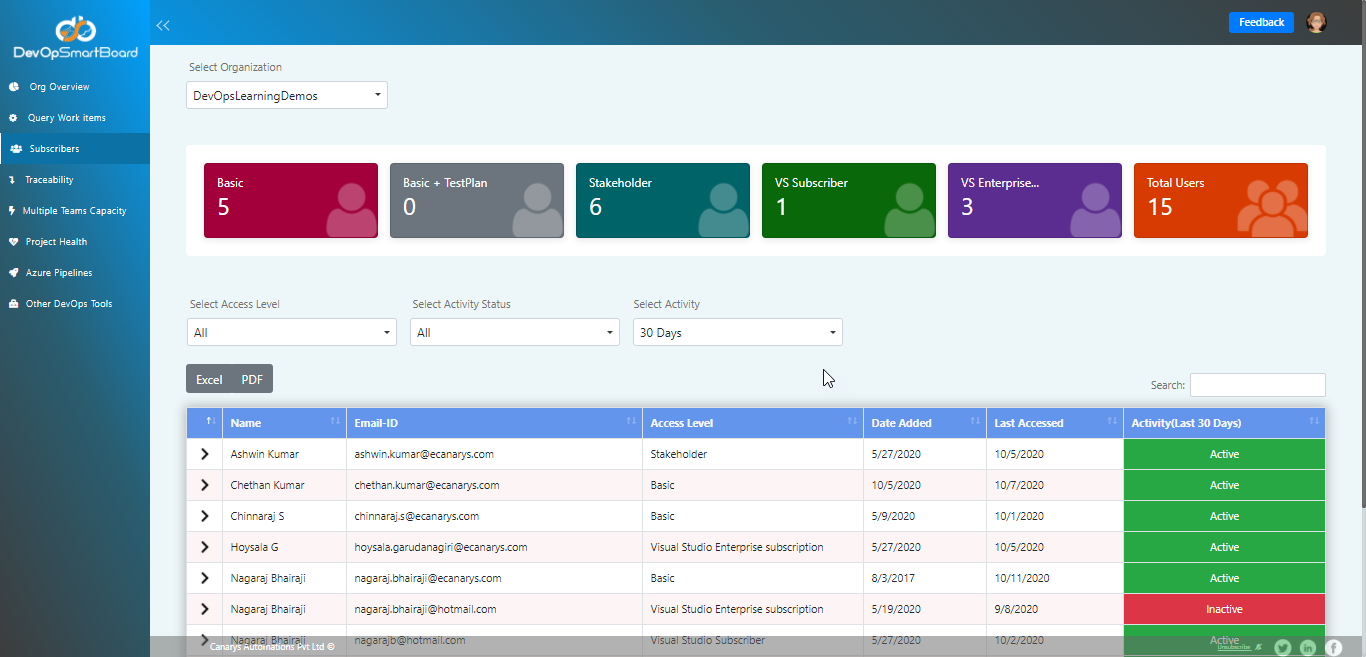Go to Org Overview menu item
Screen dimensions: 1366x657
pos(75,87)
